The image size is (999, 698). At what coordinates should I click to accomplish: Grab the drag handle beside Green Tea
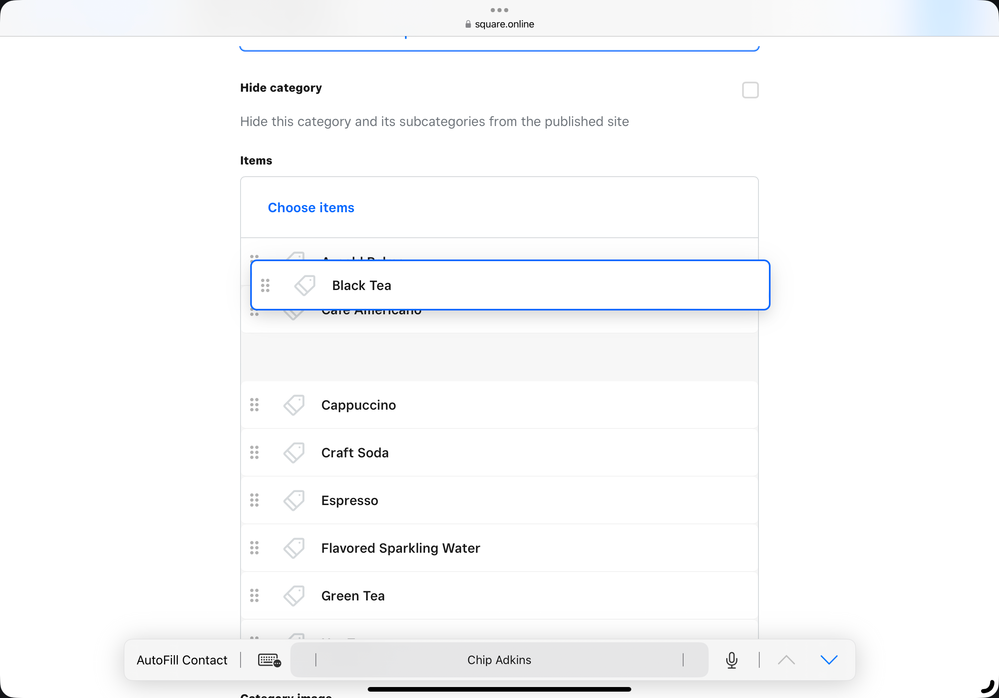(x=255, y=596)
